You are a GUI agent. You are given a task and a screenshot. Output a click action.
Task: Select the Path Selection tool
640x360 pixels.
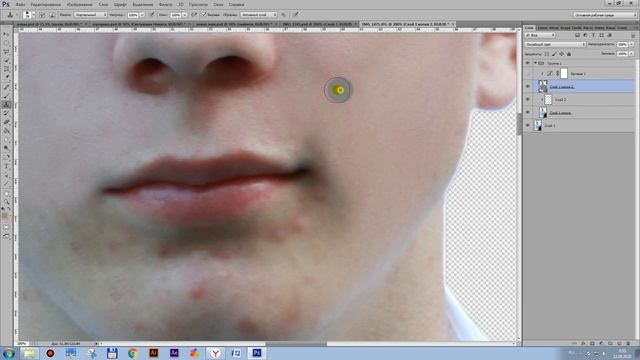tap(7, 174)
